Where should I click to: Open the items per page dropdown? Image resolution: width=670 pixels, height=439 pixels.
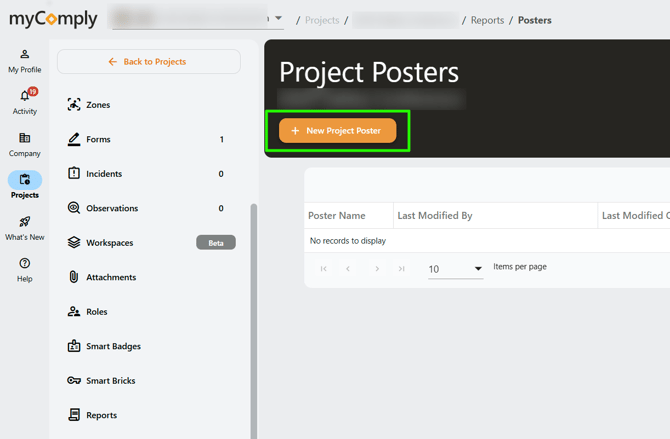tap(455, 269)
